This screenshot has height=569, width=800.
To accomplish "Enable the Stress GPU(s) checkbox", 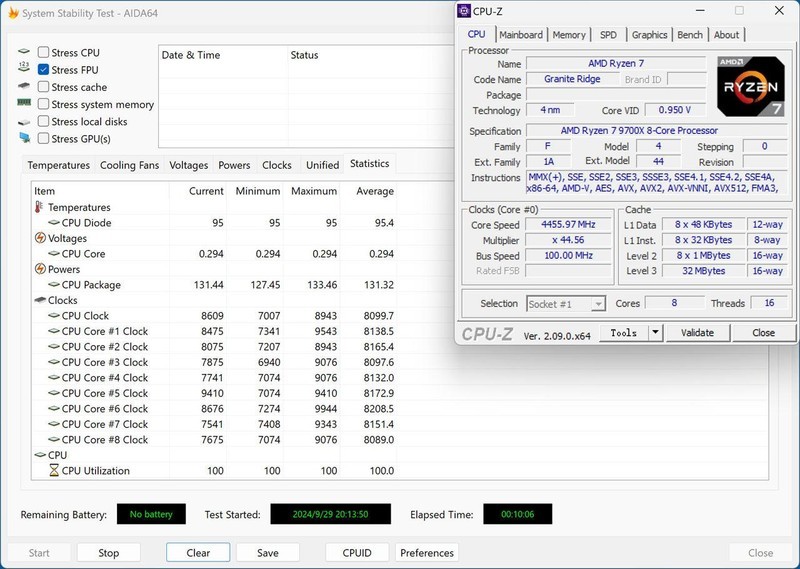I will tap(43, 139).
